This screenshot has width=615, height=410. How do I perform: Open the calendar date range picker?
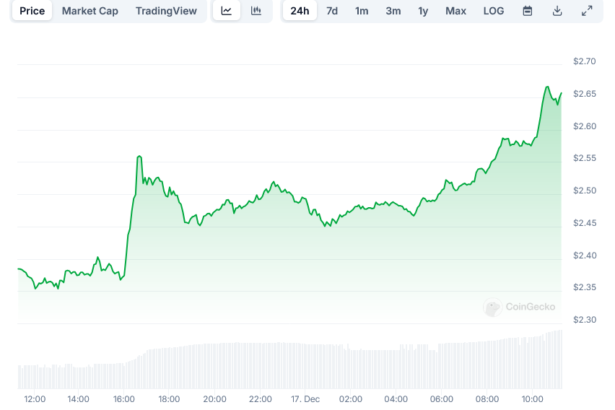pyautogui.click(x=527, y=11)
